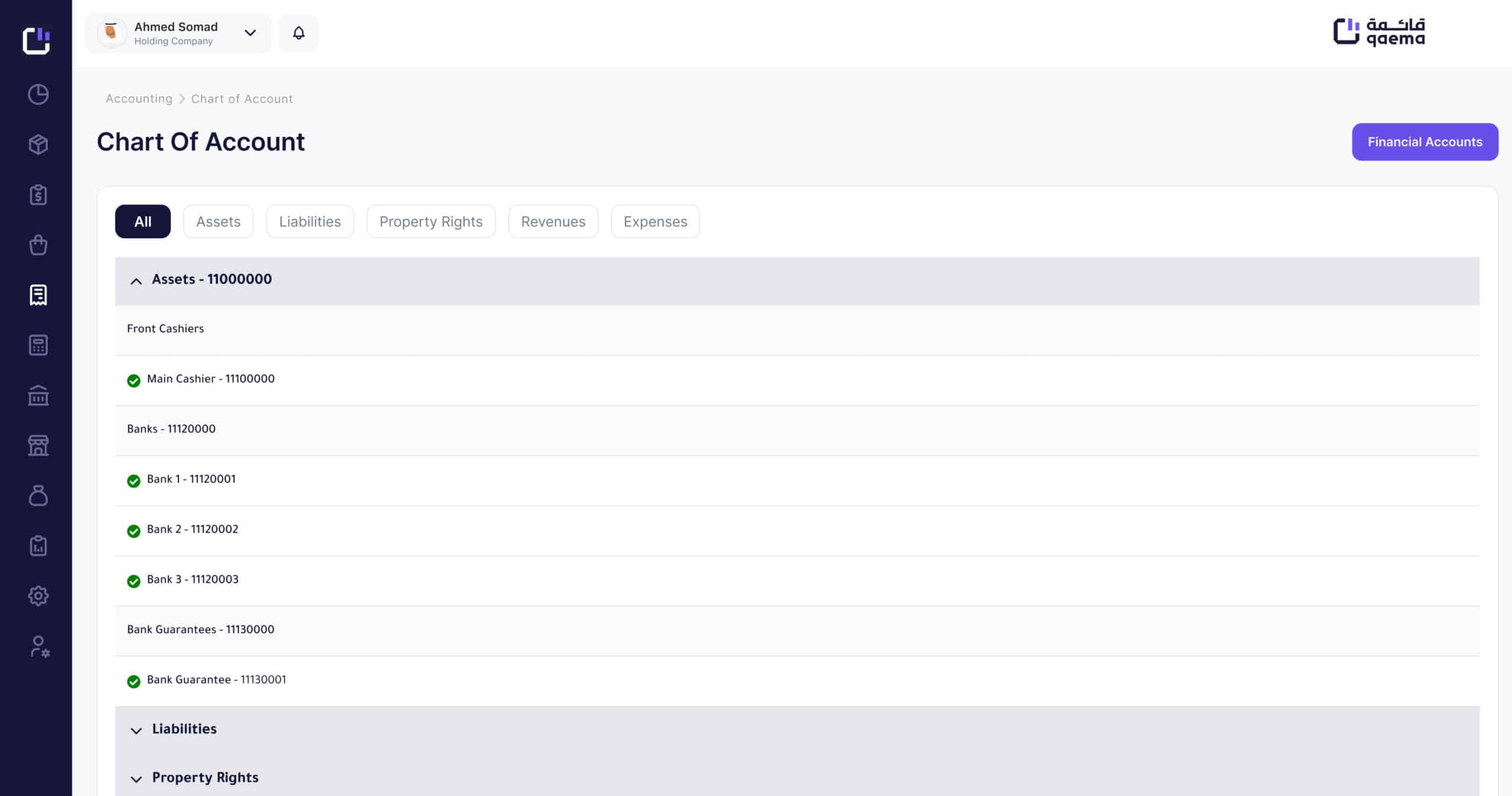Image resolution: width=1512 pixels, height=796 pixels.
Task: Collapse the Assets - 11000000 section
Action: point(136,281)
